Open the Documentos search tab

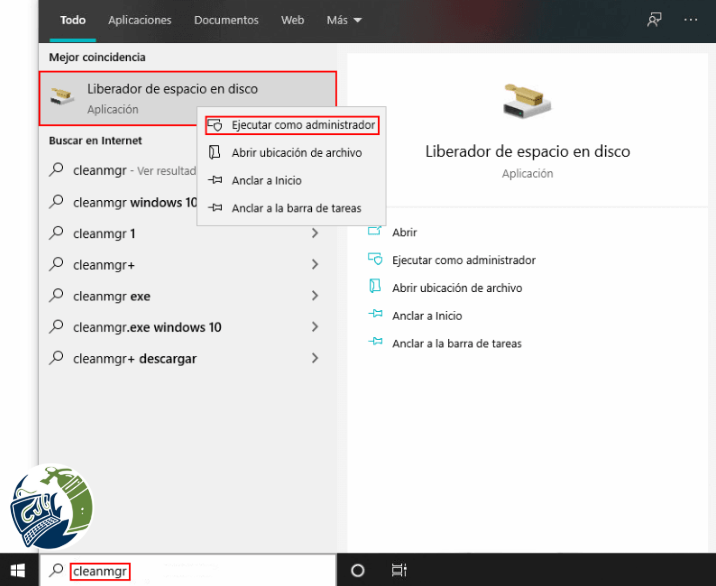point(226,20)
